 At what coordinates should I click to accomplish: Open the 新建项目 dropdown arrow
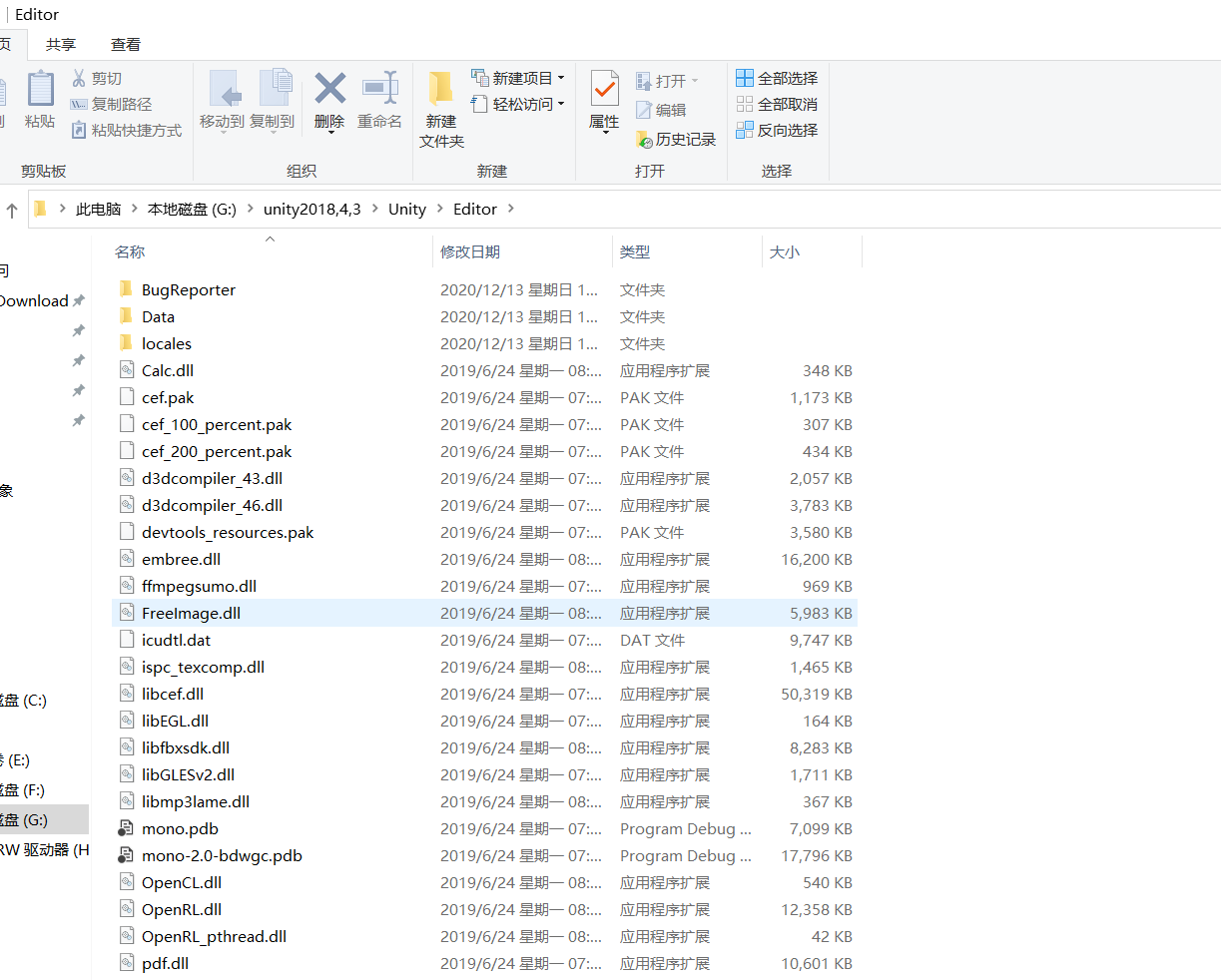(x=560, y=76)
